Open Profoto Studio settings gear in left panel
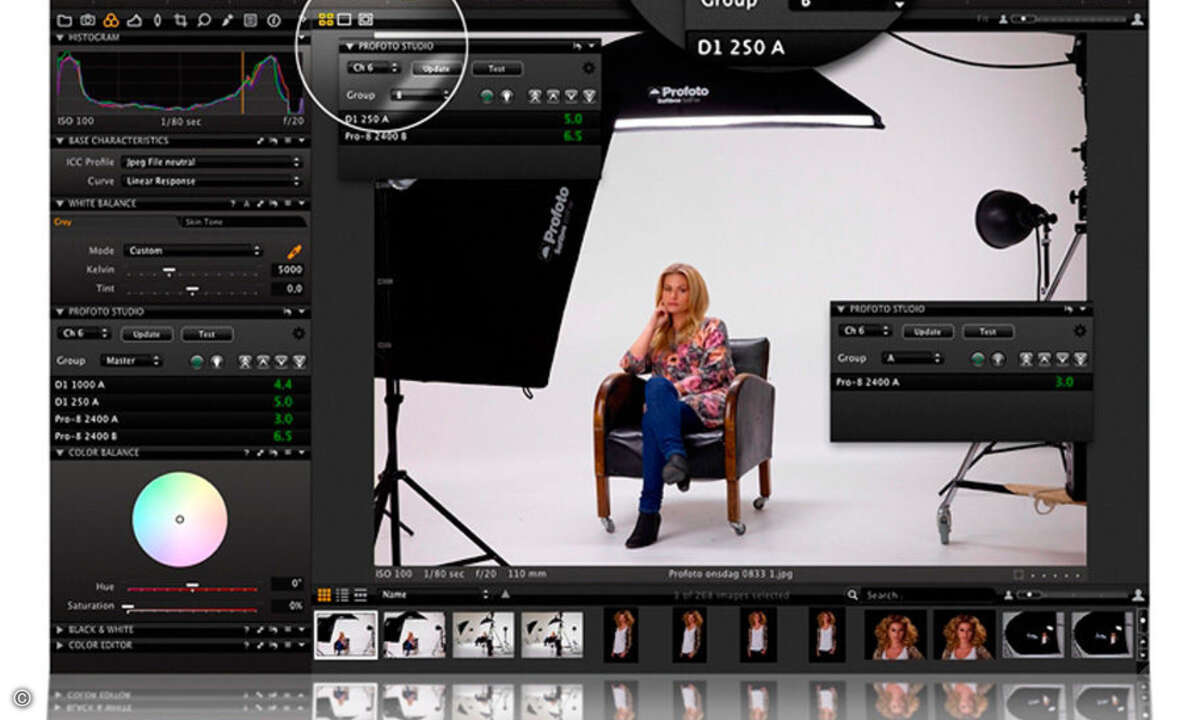Image resolution: width=1200 pixels, height=720 pixels. [298, 334]
